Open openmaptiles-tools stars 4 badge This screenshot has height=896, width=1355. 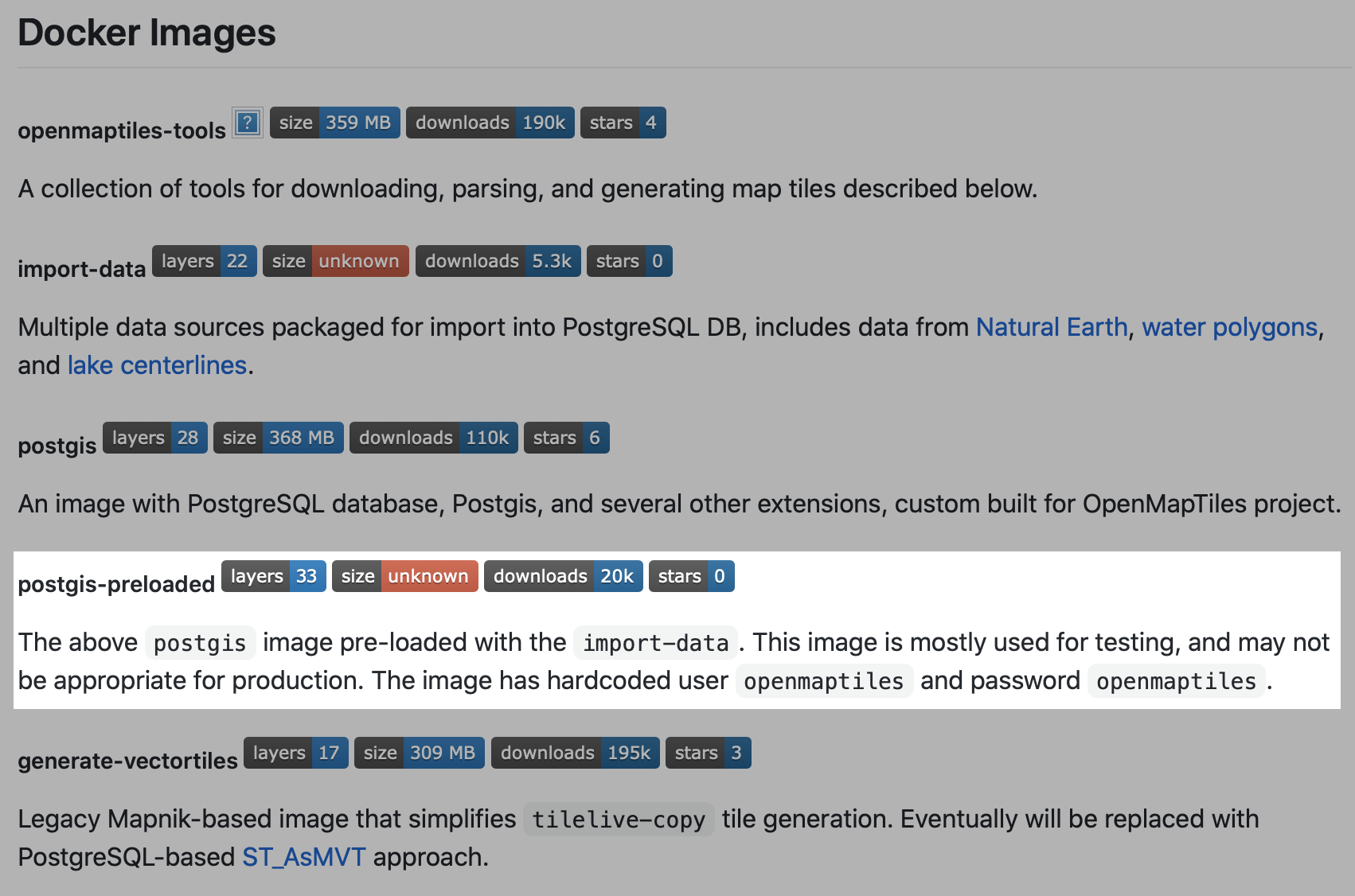(623, 123)
